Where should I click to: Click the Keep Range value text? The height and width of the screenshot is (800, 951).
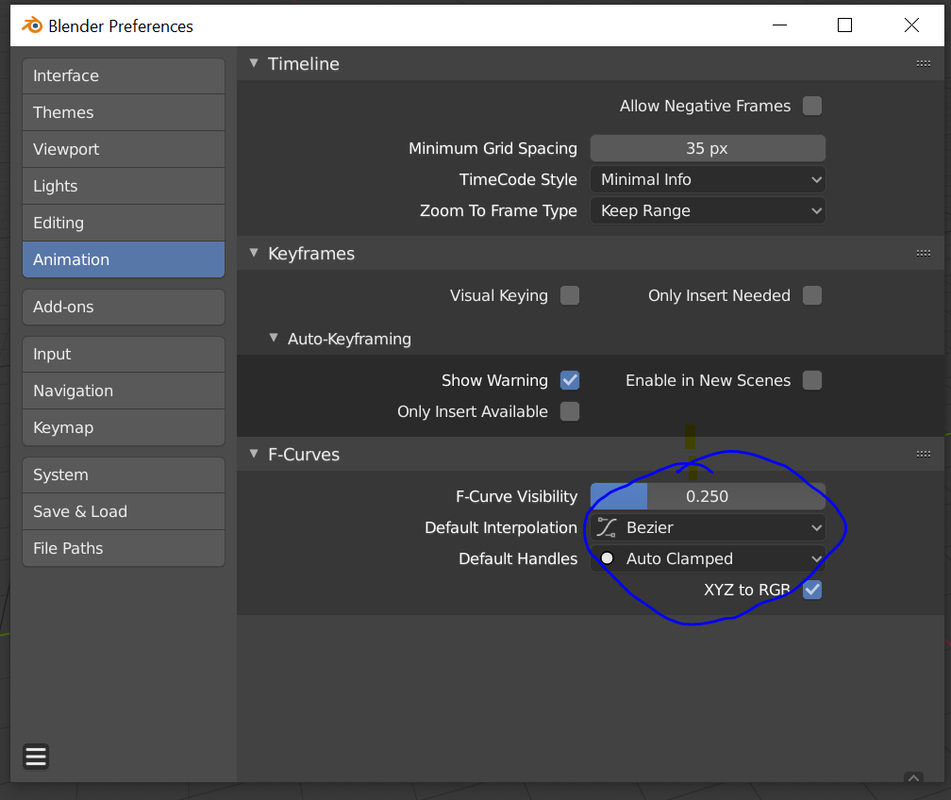pyautogui.click(x=645, y=211)
